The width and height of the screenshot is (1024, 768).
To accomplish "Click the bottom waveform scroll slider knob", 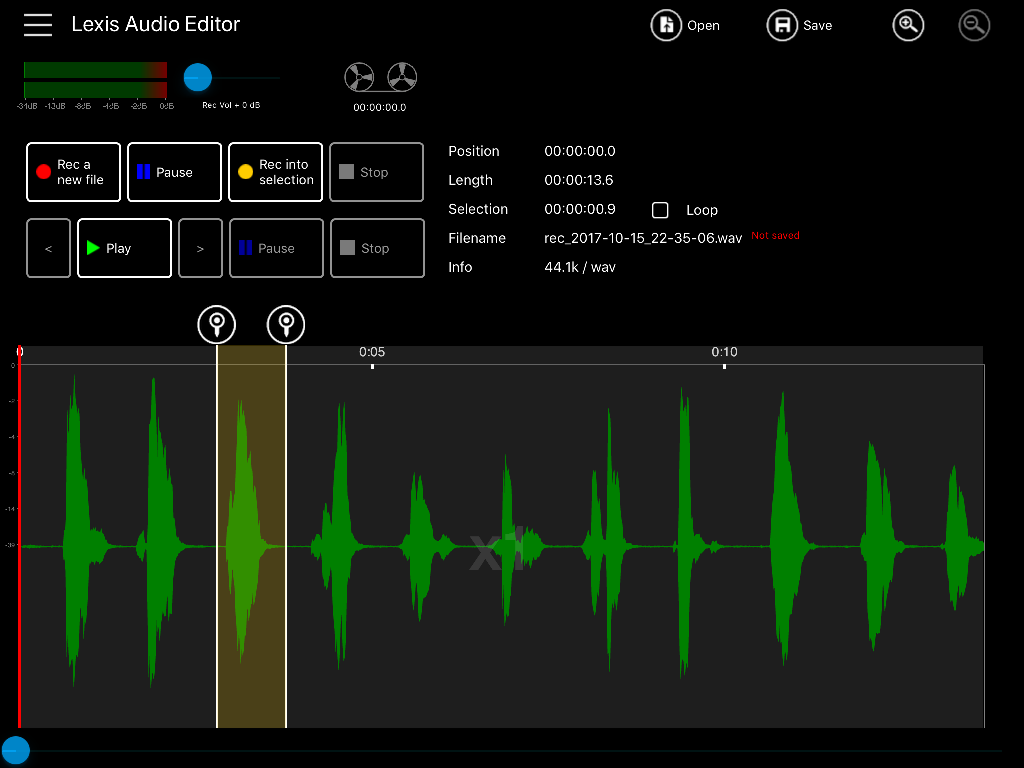I will coord(15,750).
